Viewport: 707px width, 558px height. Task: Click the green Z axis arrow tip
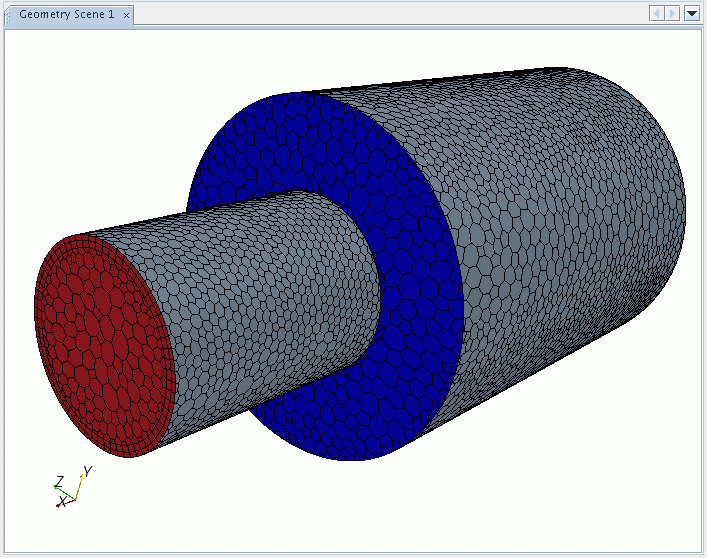coord(54,486)
